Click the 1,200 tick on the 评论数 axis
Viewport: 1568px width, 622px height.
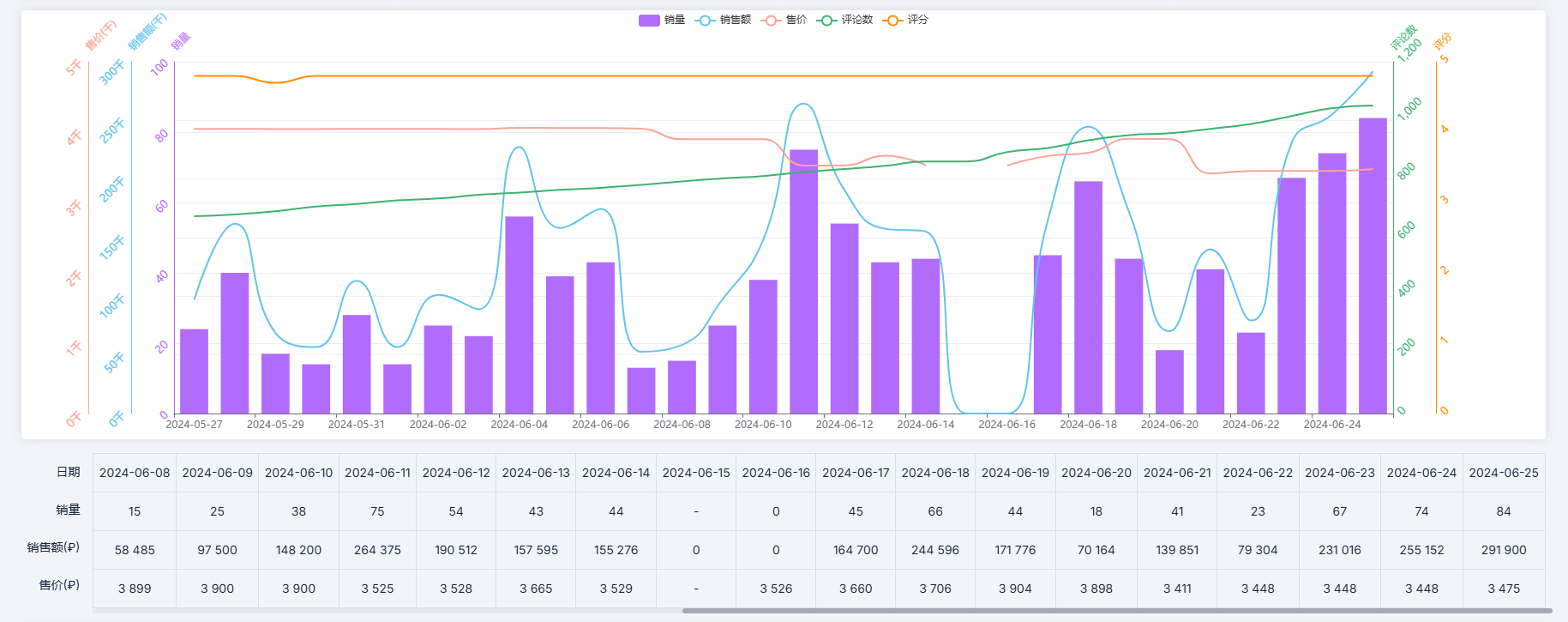click(x=1409, y=50)
